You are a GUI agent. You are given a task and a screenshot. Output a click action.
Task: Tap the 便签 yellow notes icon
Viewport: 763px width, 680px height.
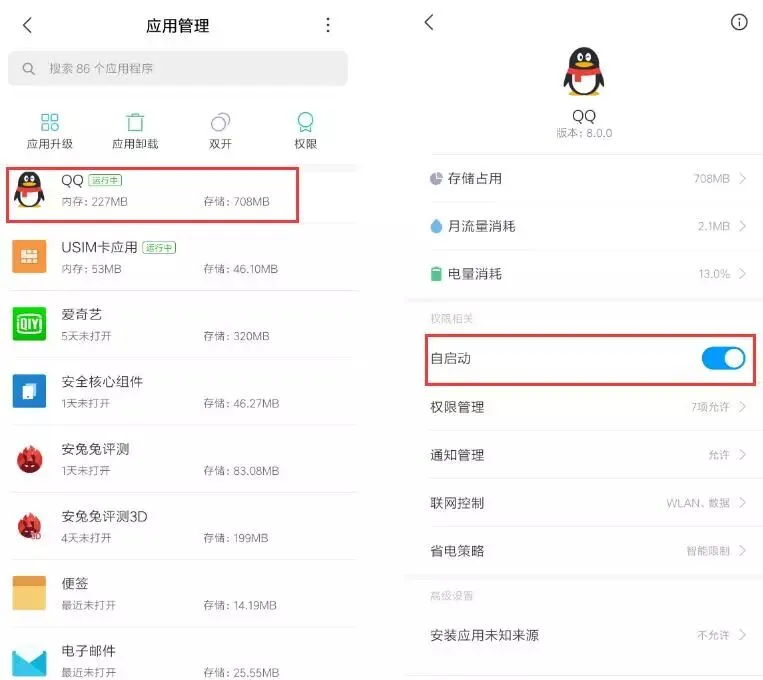[29, 593]
